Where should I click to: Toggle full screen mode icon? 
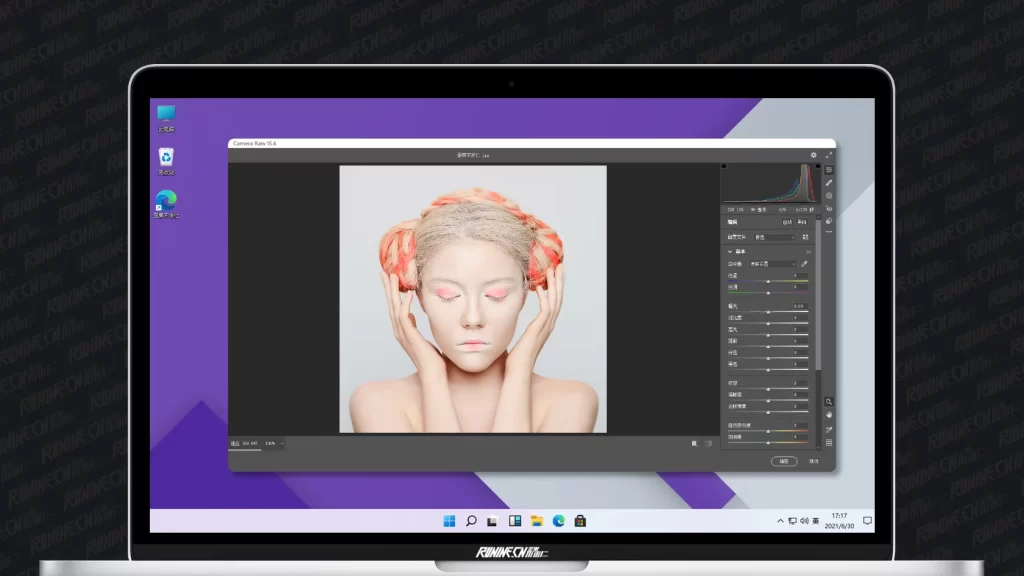pyautogui.click(x=828, y=155)
